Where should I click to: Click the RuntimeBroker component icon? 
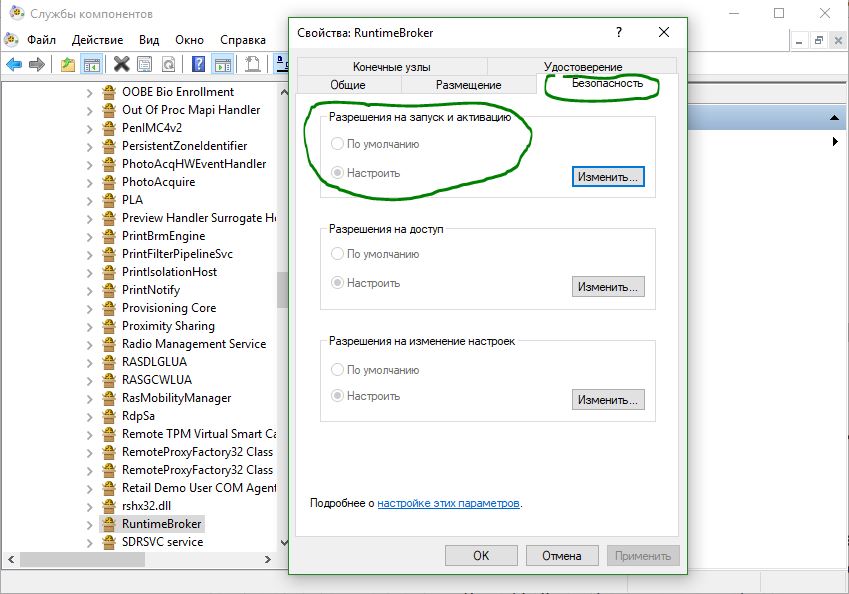pos(109,524)
